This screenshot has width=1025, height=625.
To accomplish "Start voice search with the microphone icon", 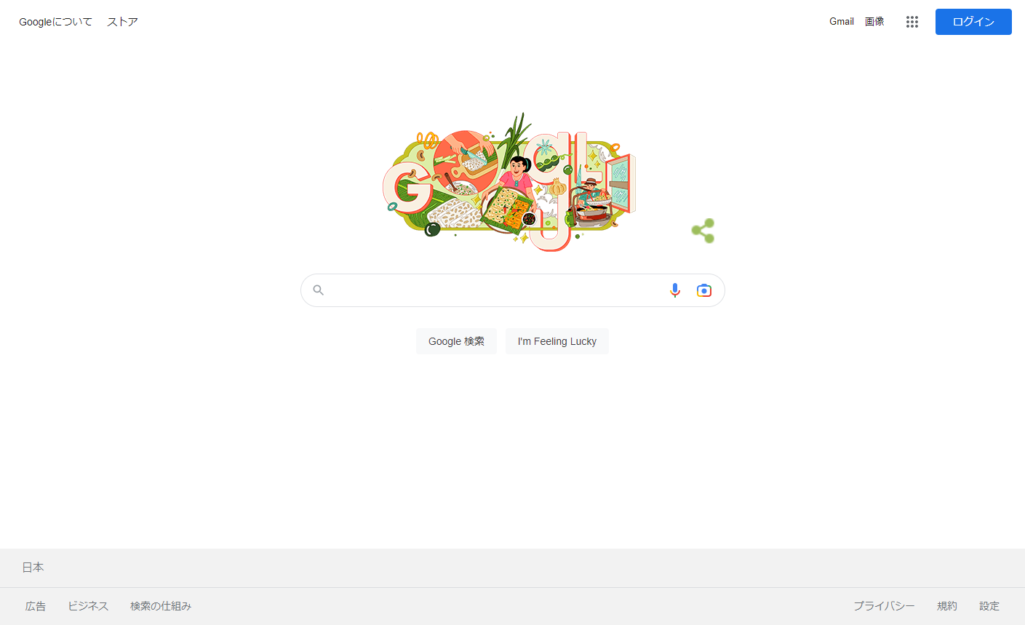I will [675, 290].
